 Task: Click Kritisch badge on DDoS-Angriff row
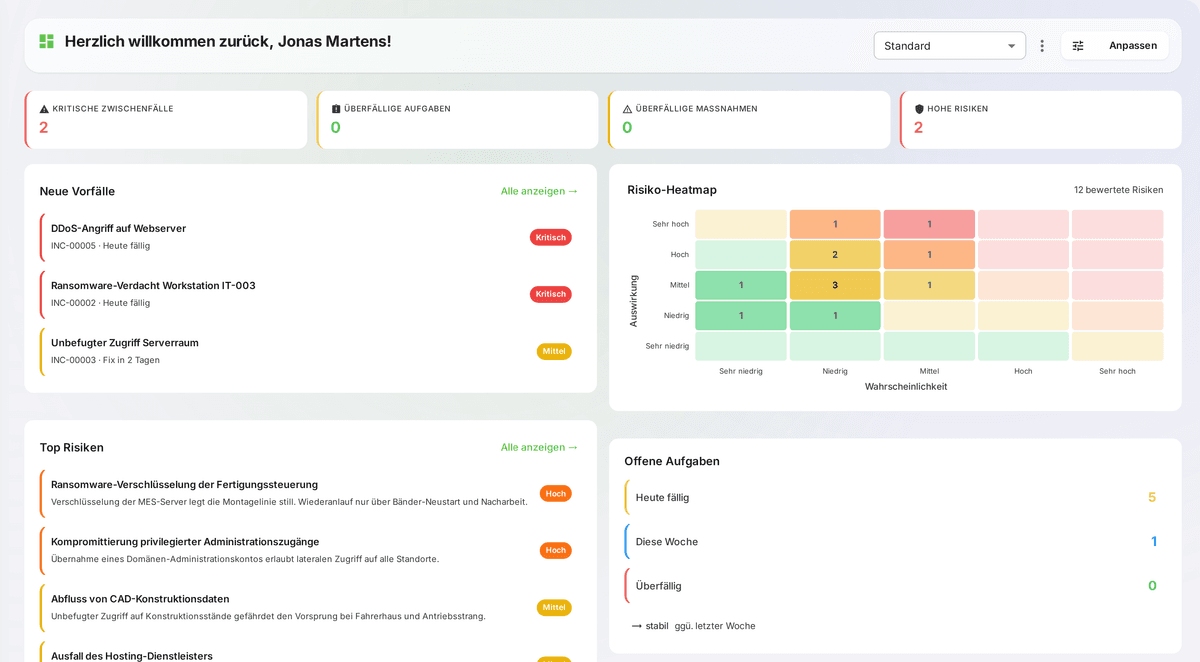click(x=551, y=237)
